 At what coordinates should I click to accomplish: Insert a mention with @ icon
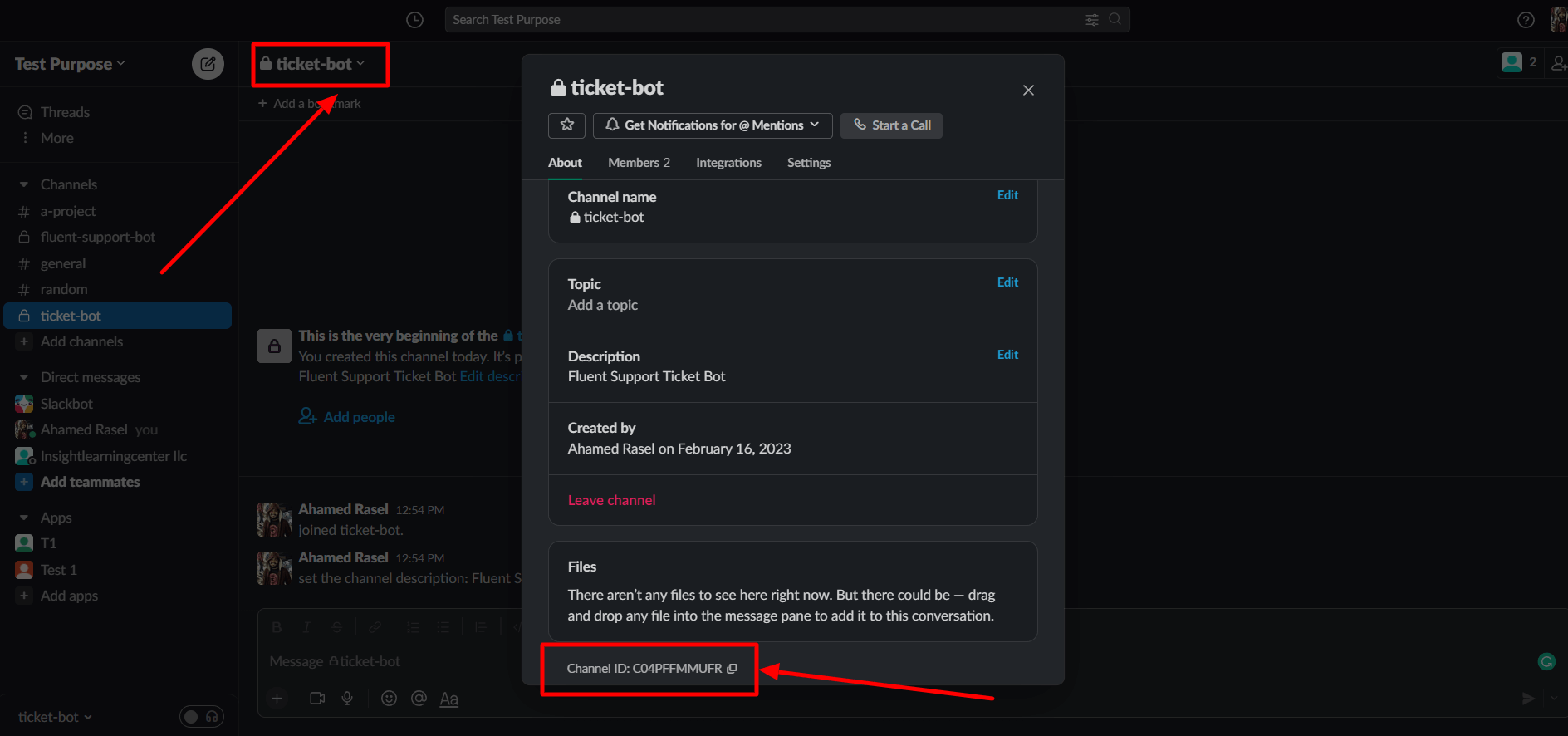[419, 699]
